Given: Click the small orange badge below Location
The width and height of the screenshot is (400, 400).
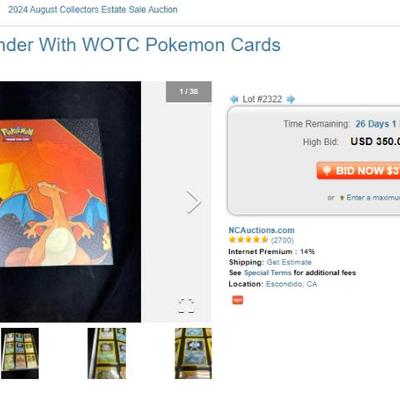Looking at the screenshot, I should click(238, 300).
